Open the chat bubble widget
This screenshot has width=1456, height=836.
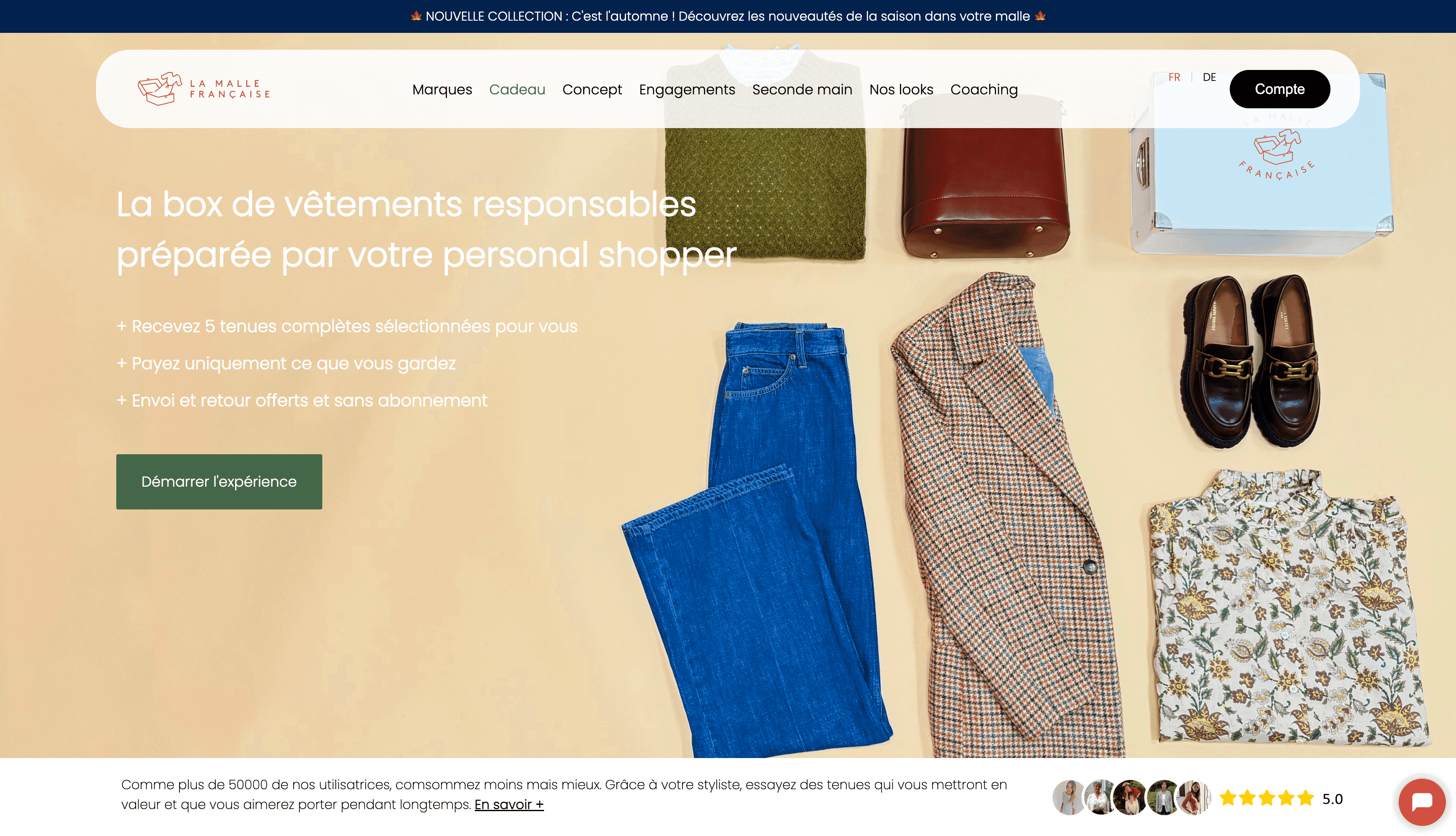point(1421,801)
